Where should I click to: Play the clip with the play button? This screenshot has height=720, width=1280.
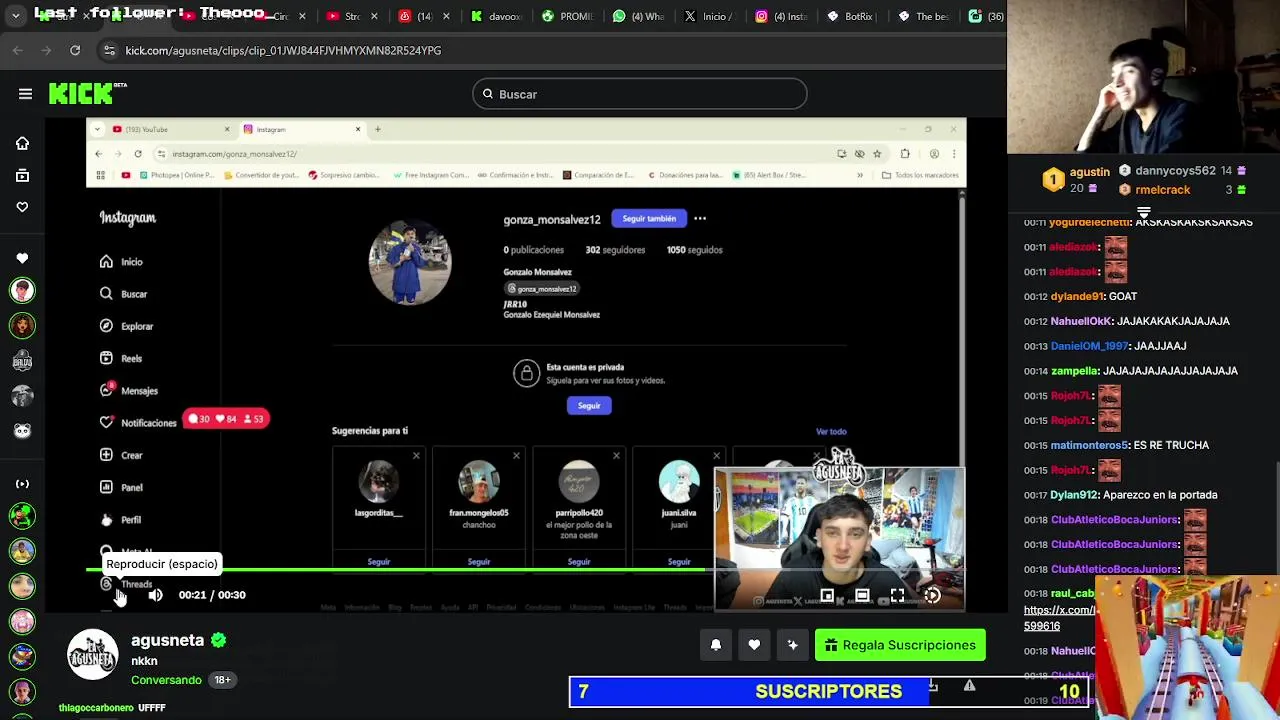coord(119,595)
